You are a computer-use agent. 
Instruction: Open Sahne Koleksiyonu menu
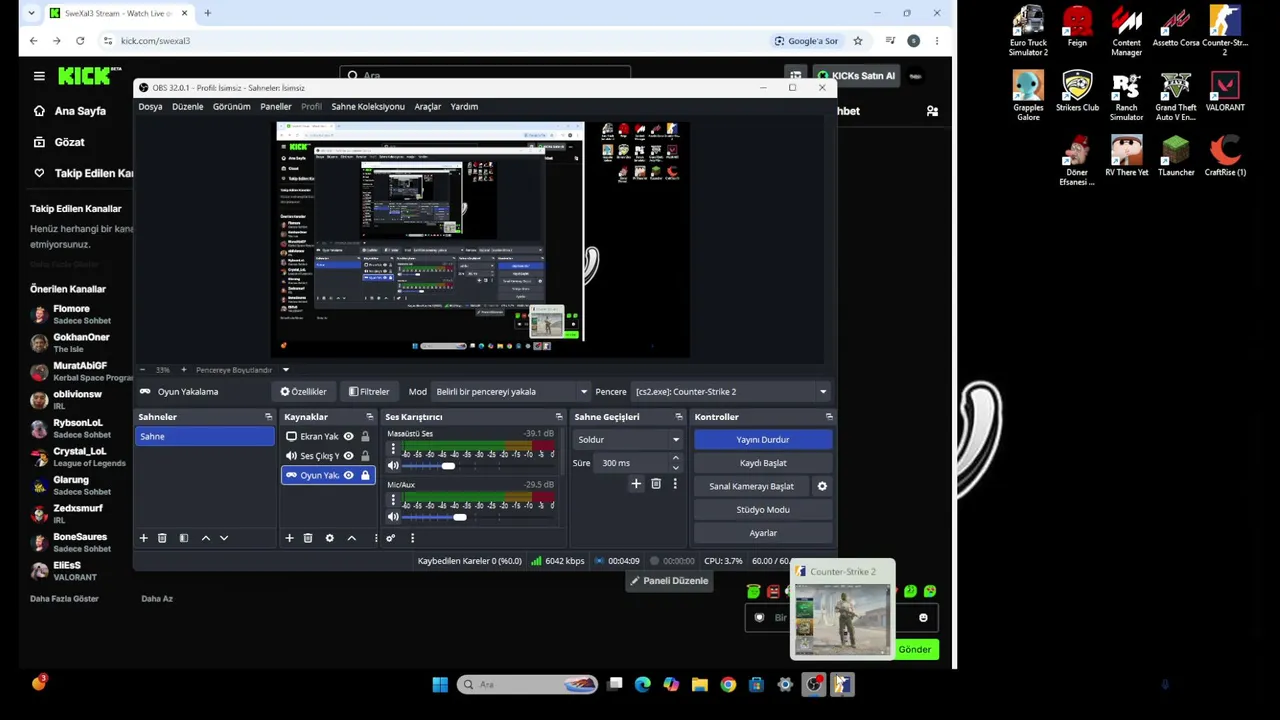pos(368,107)
